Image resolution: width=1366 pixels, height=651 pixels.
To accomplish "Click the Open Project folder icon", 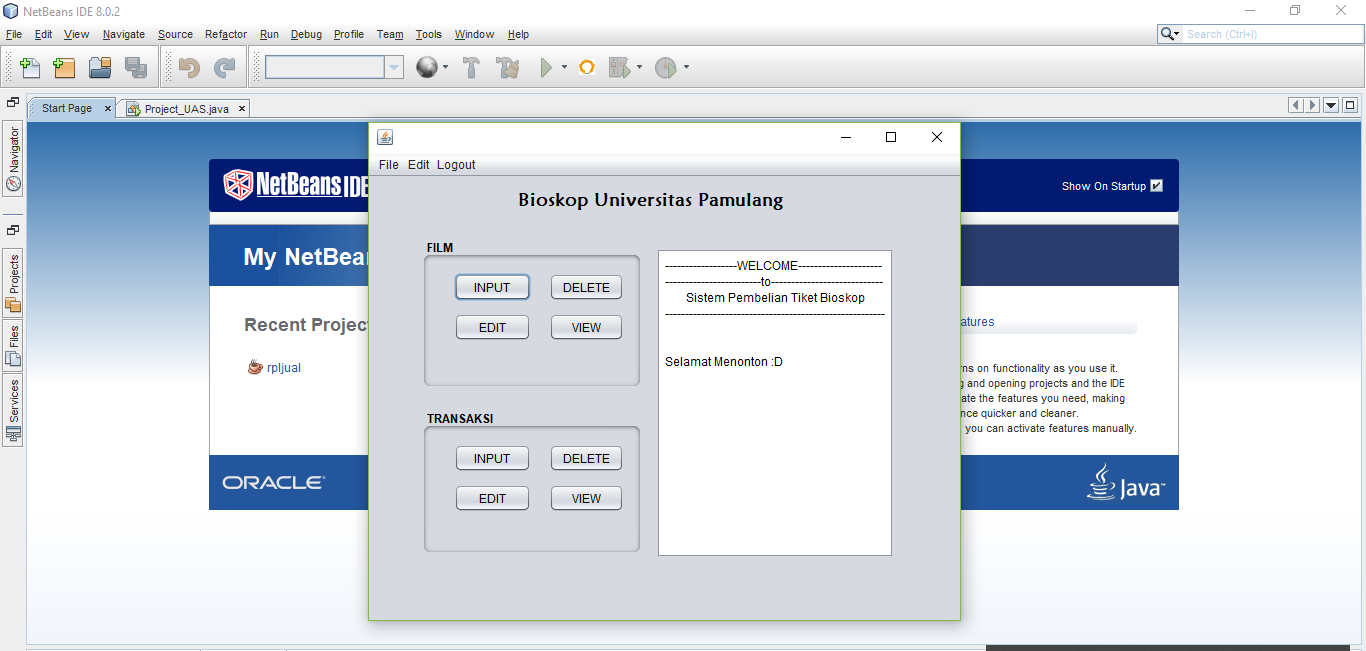I will click(99, 67).
